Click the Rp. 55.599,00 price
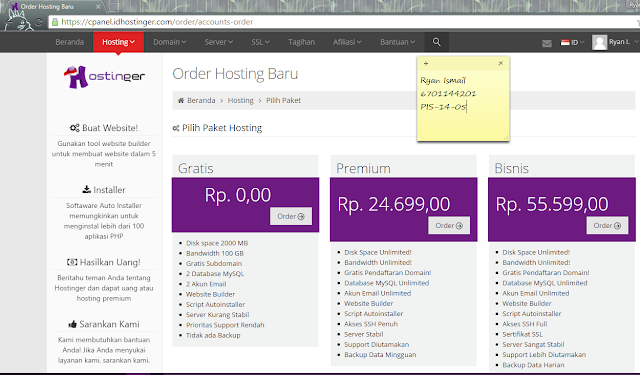The width and height of the screenshot is (640, 375). (x=552, y=204)
